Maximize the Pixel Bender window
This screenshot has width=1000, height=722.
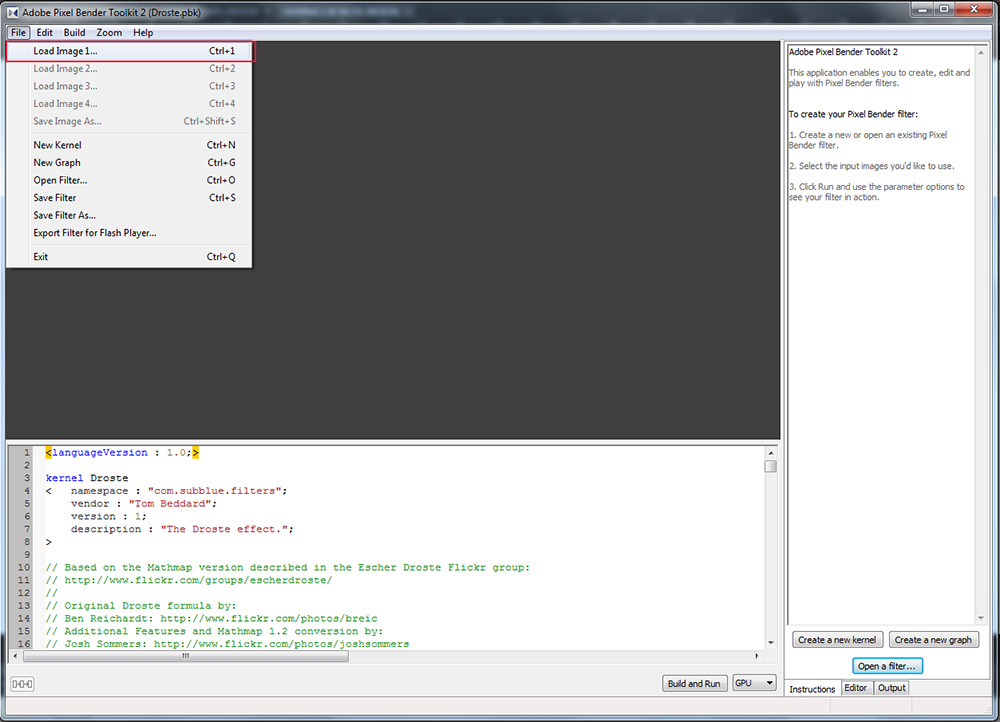pos(944,10)
